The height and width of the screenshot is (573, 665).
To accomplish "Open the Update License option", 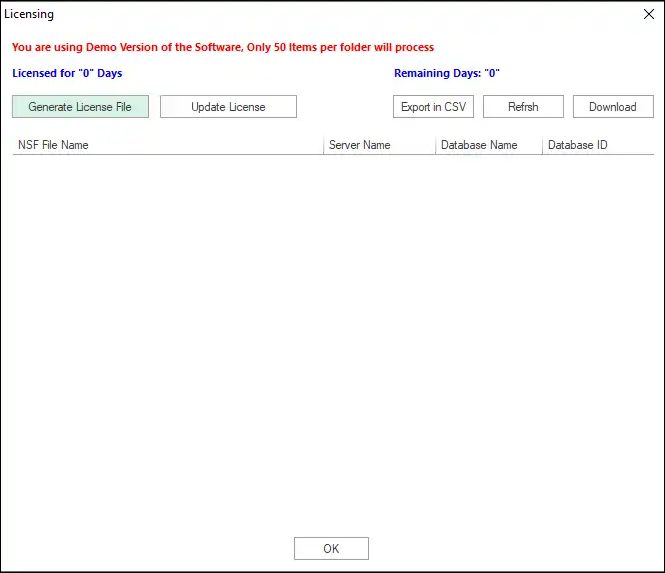I will [228, 106].
